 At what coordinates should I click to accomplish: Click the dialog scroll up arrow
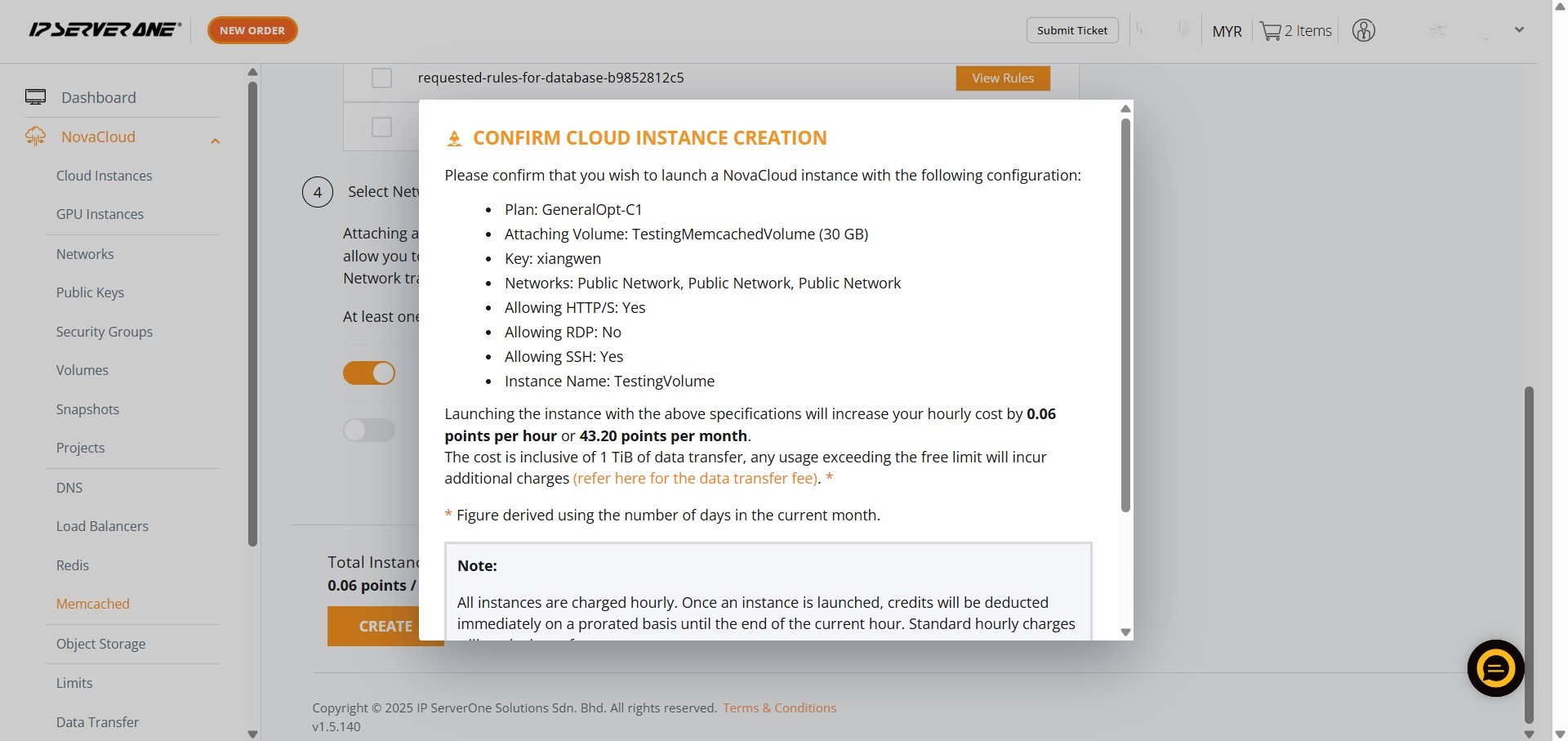point(1125,109)
